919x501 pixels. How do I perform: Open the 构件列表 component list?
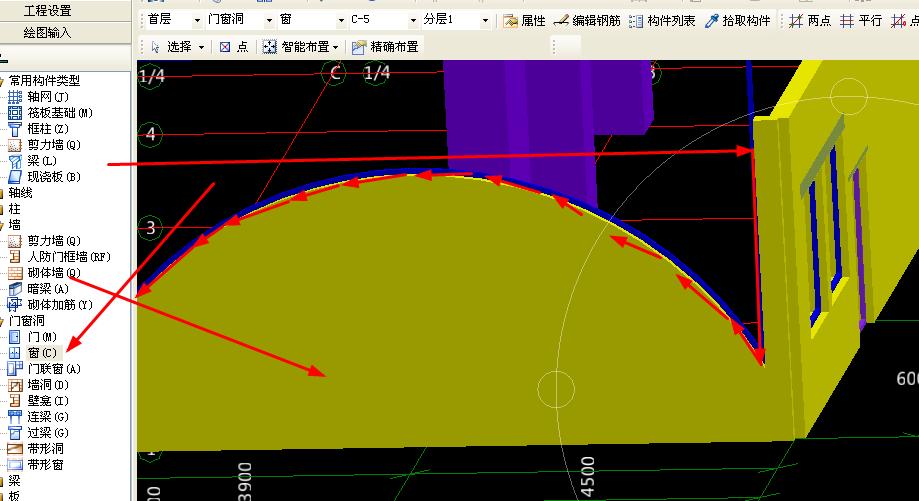click(662, 21)
